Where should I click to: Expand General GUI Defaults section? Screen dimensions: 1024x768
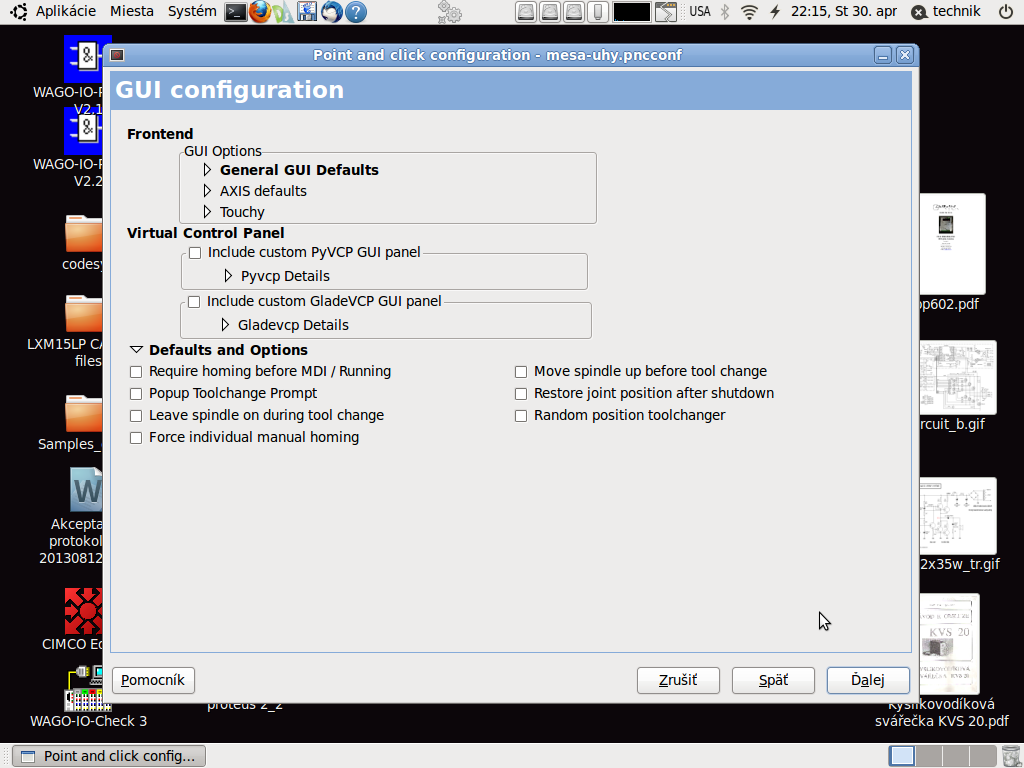point(208,170)
